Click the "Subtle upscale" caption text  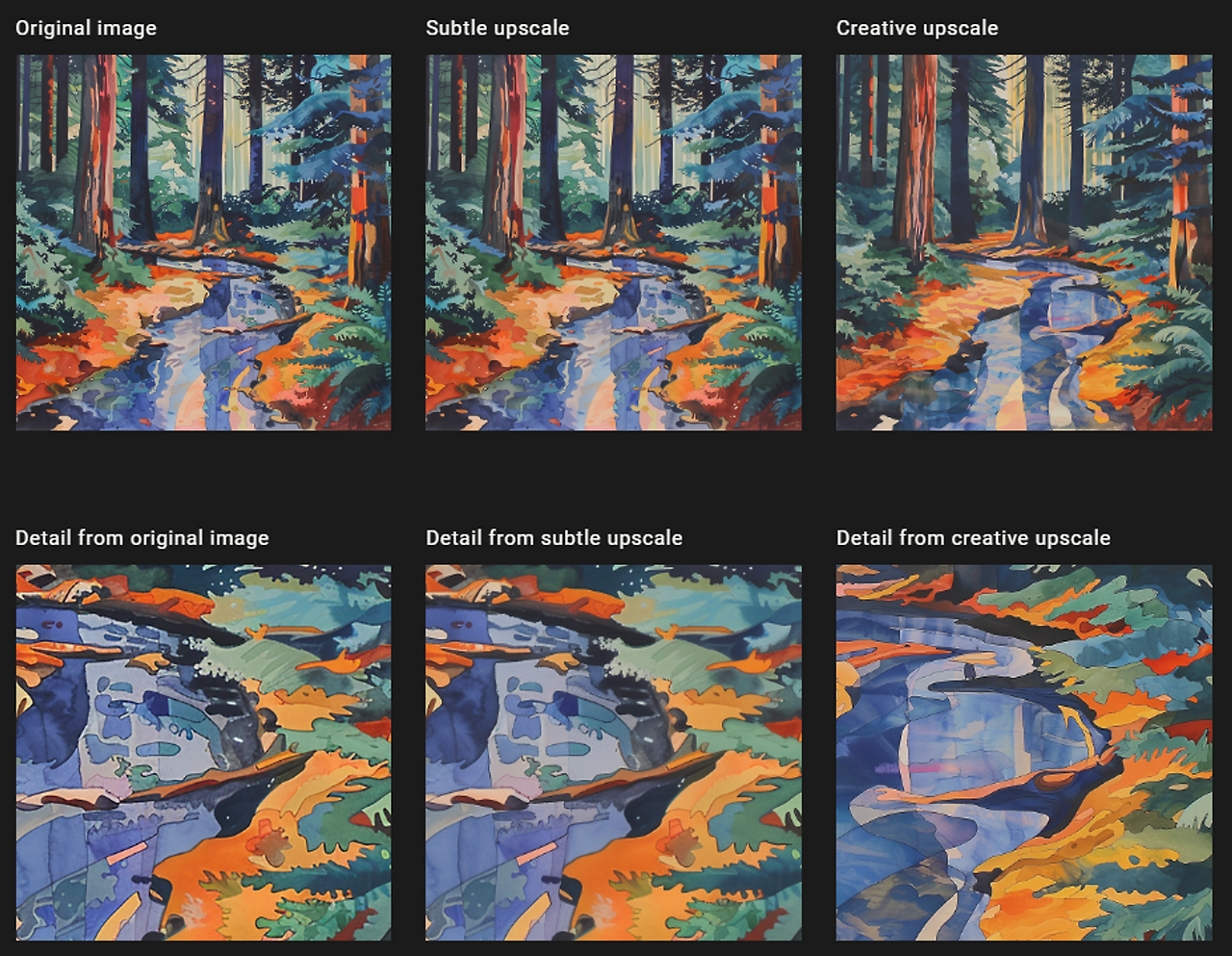click(x=497, y=28)
